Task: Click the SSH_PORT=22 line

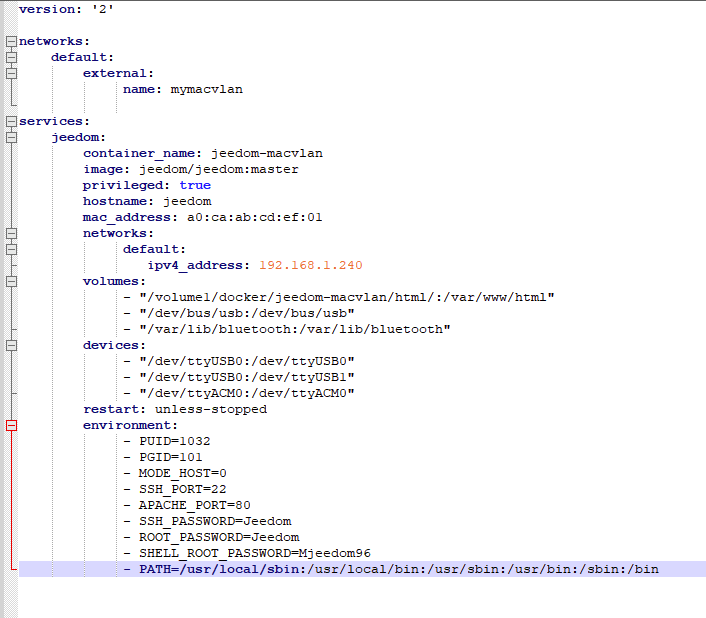Action: coord(175,489)
